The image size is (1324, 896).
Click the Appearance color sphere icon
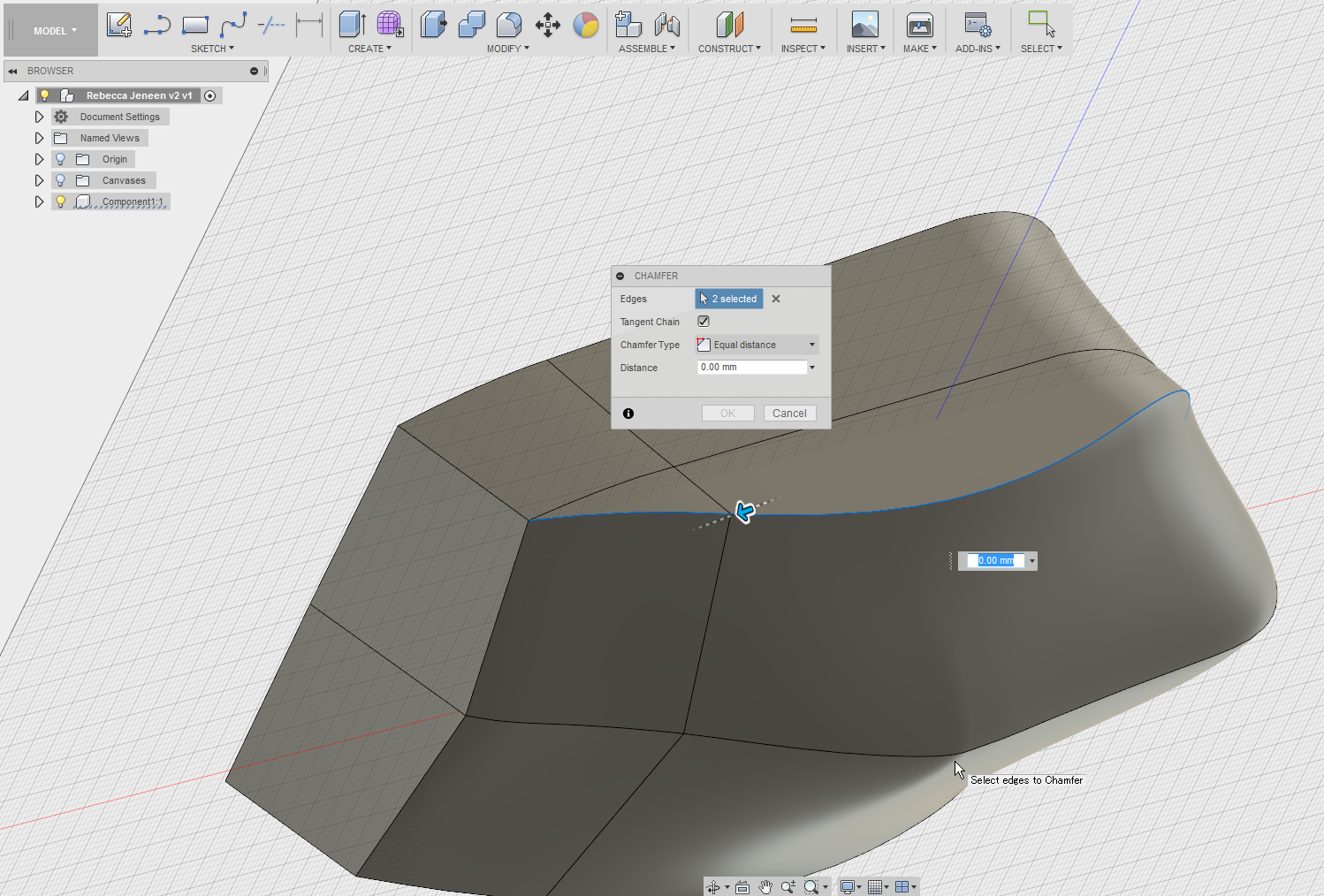tap(586, 26)
